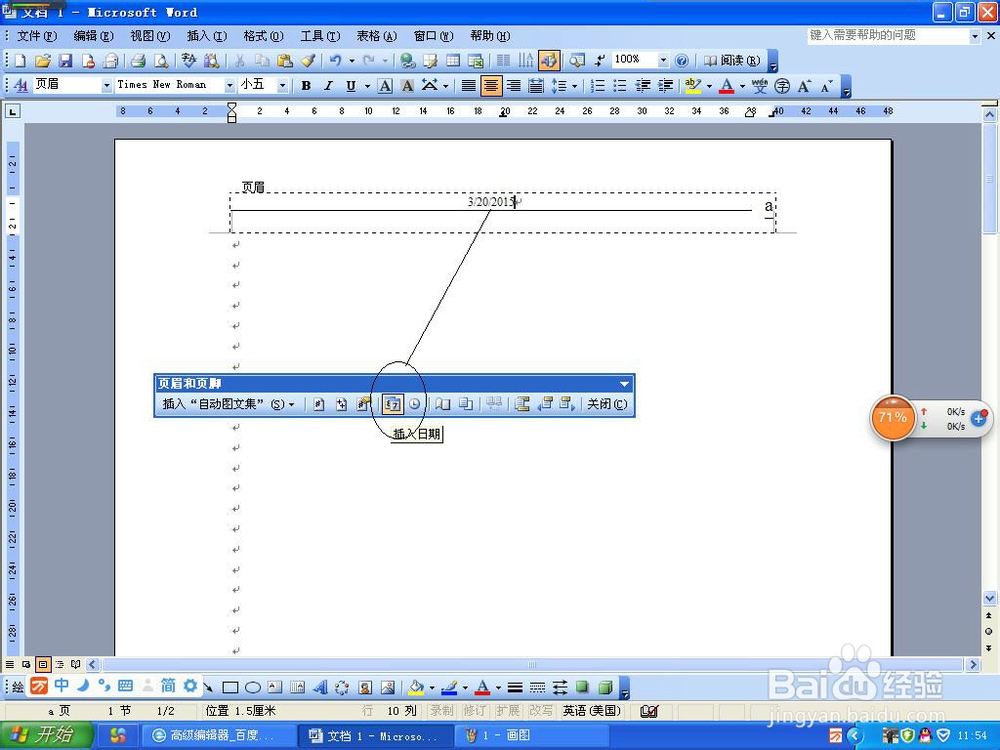Viewport: 1000px width, 750px height.
Task: Open the columns layout icon
Action: click(503, 61)
